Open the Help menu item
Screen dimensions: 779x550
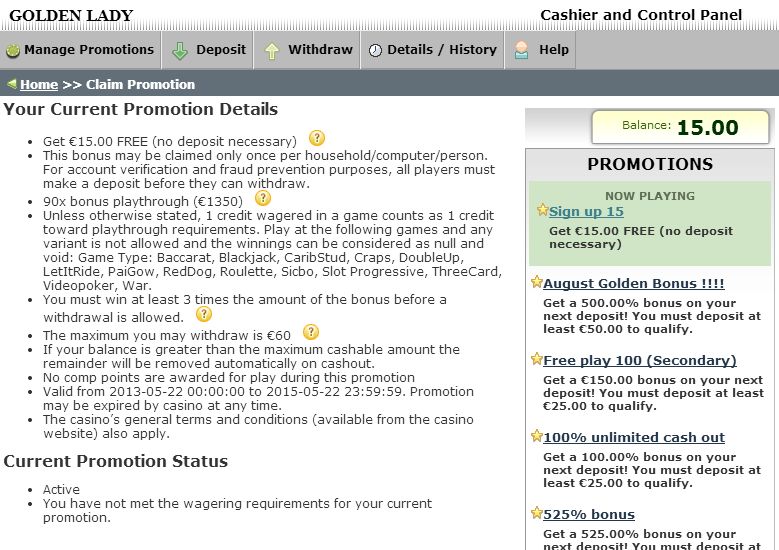pos(541,50)
